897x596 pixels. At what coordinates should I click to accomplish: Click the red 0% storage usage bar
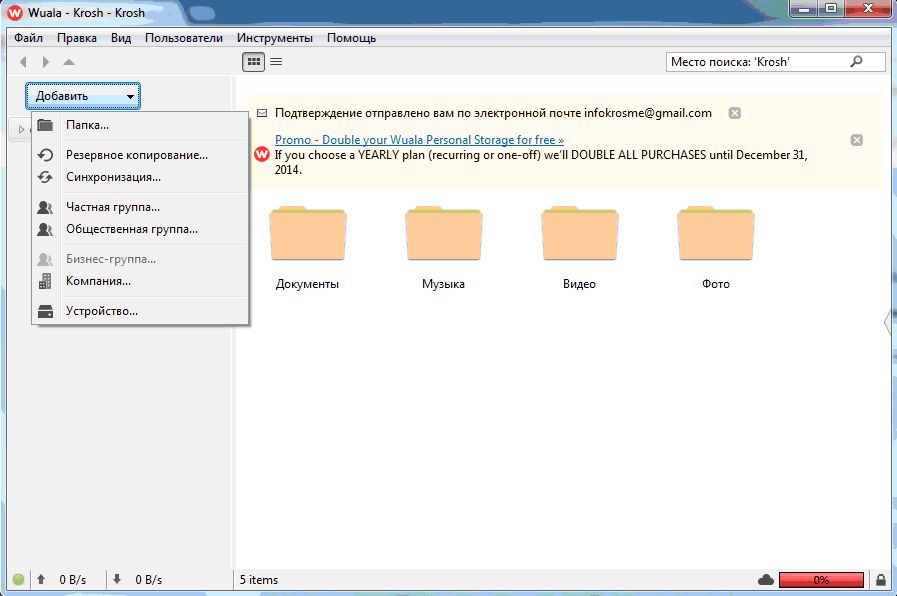tap(821, 580)
